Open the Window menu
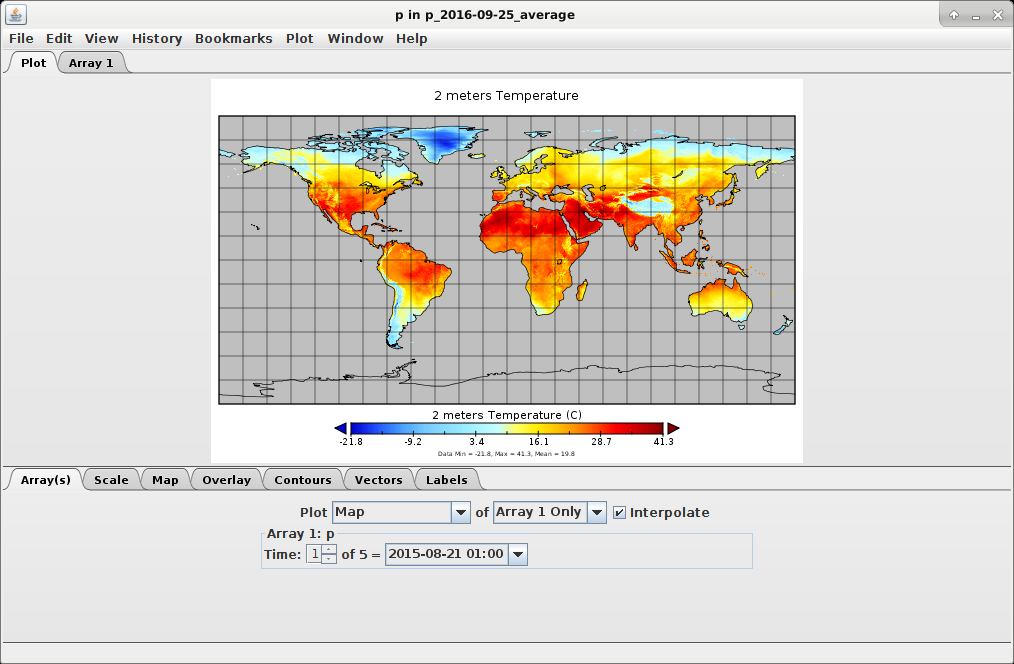This screenshot has width=1014, height=664. (x=355, y=39)
